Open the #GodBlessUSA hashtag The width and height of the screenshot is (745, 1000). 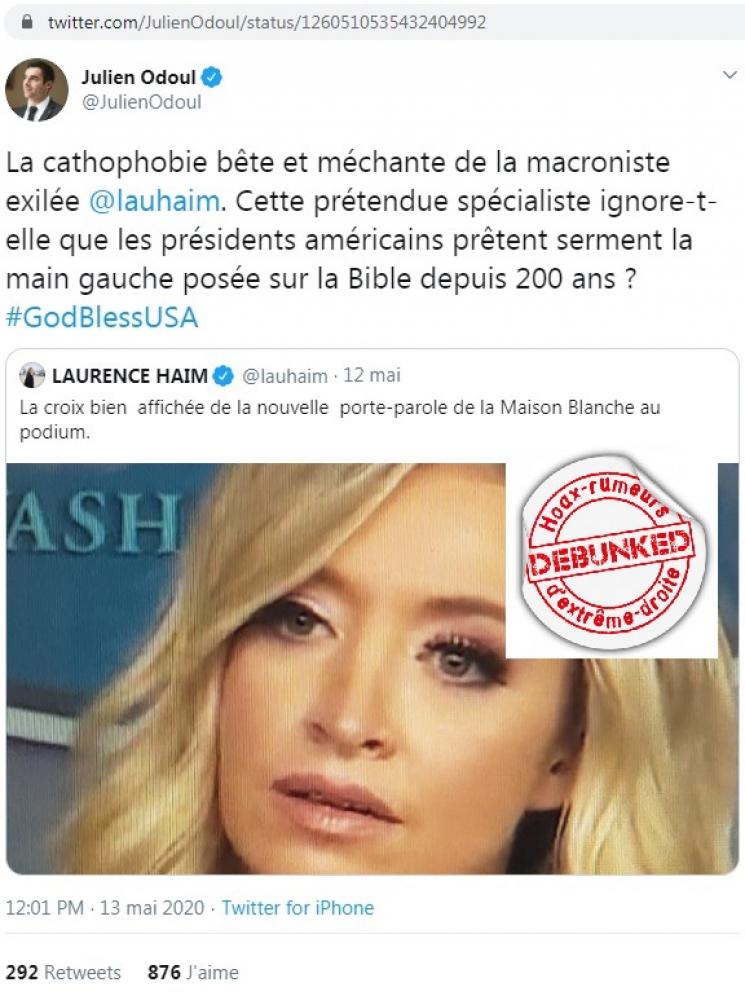click(102, 318)
